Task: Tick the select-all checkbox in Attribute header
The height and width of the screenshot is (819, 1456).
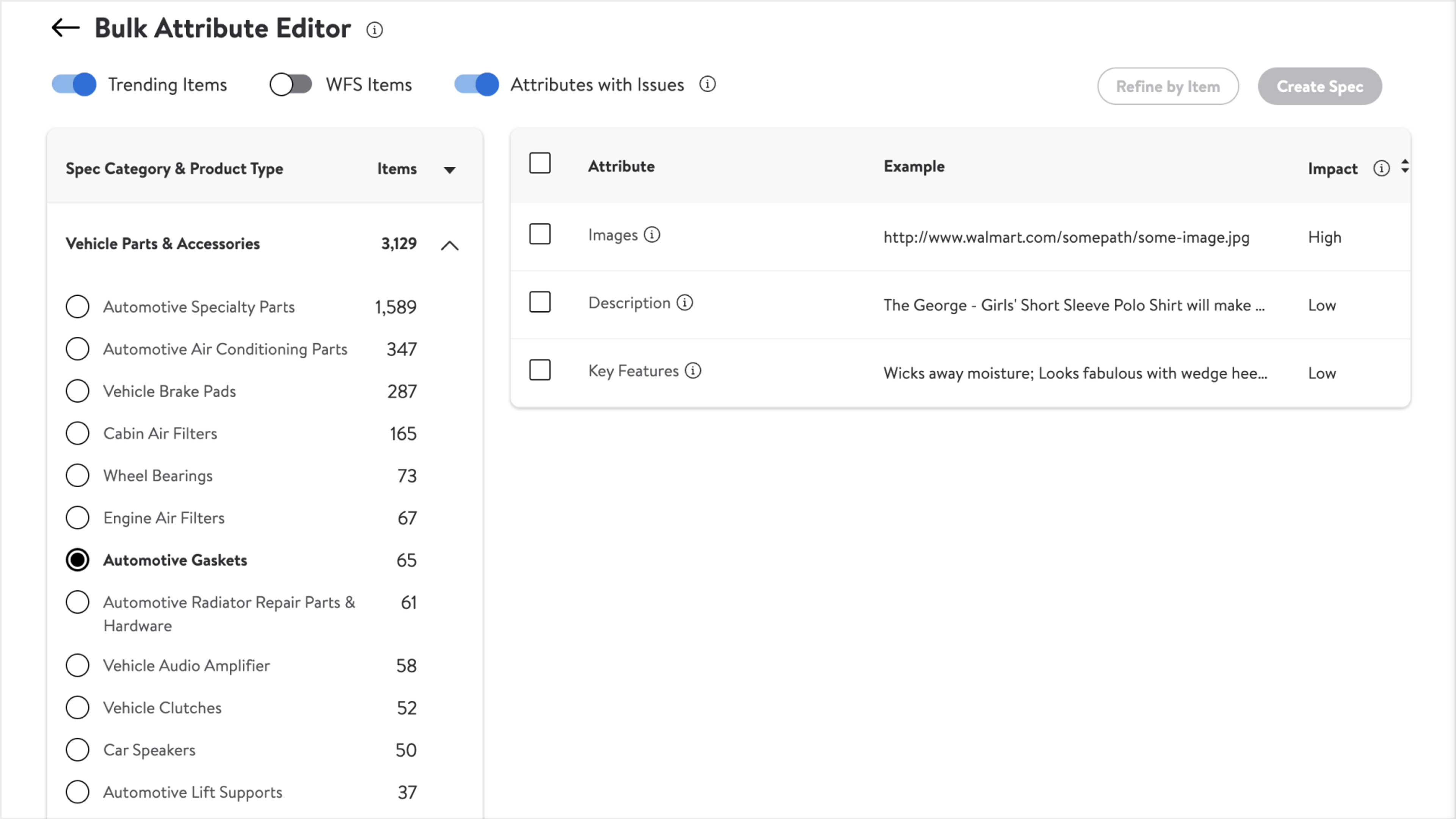Action: click(540, 163)
